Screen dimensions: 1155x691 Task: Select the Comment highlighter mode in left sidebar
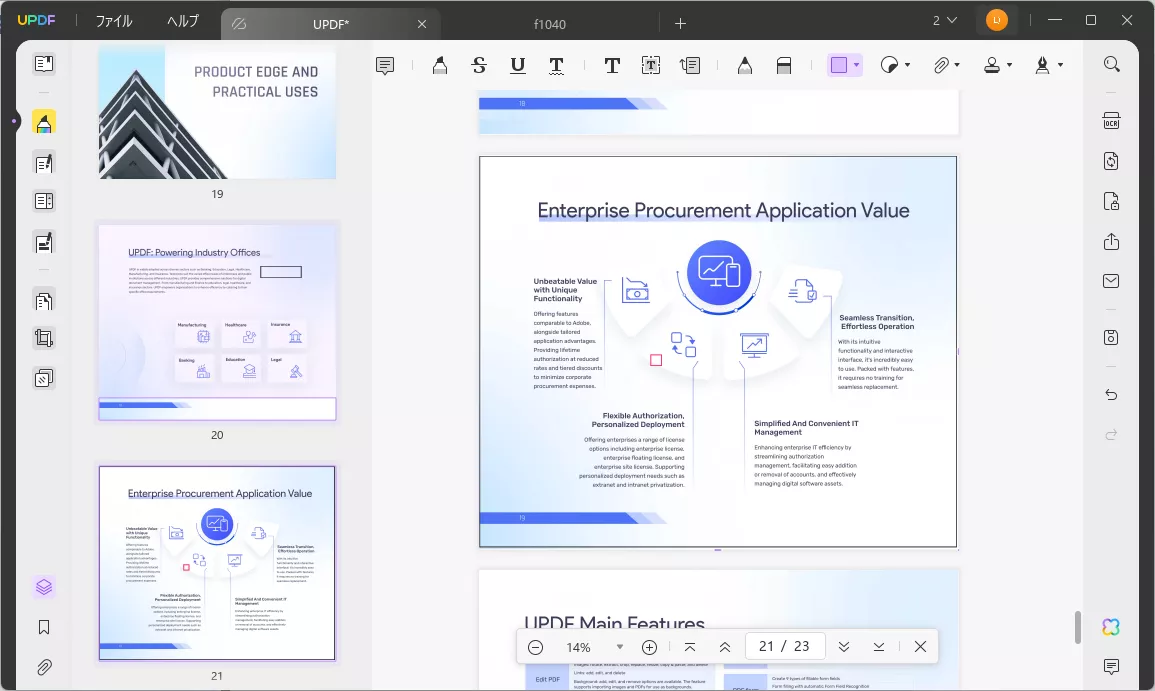(x=43, y=122)
